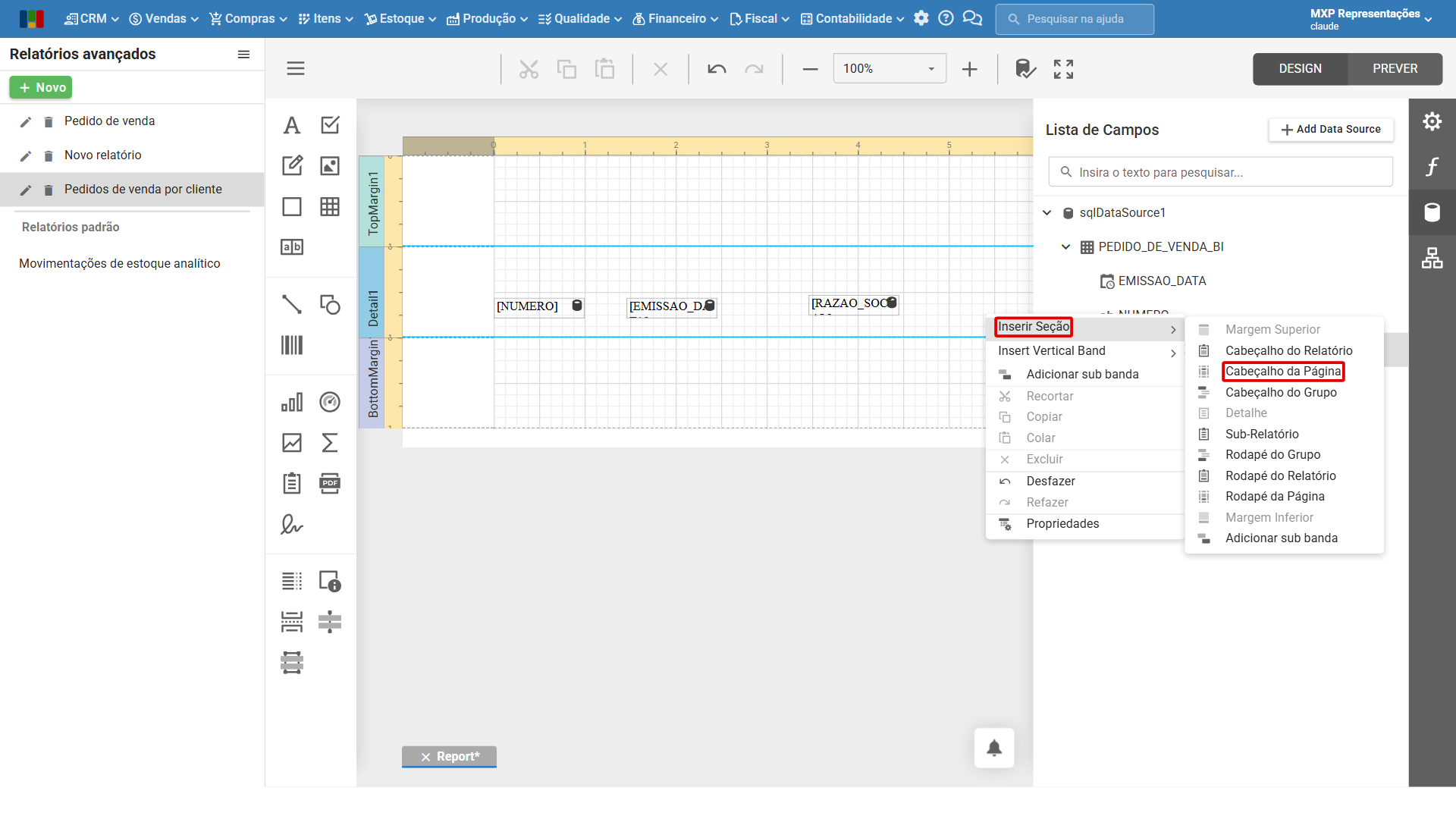Click the undo toolbar button

coord(717,69)
